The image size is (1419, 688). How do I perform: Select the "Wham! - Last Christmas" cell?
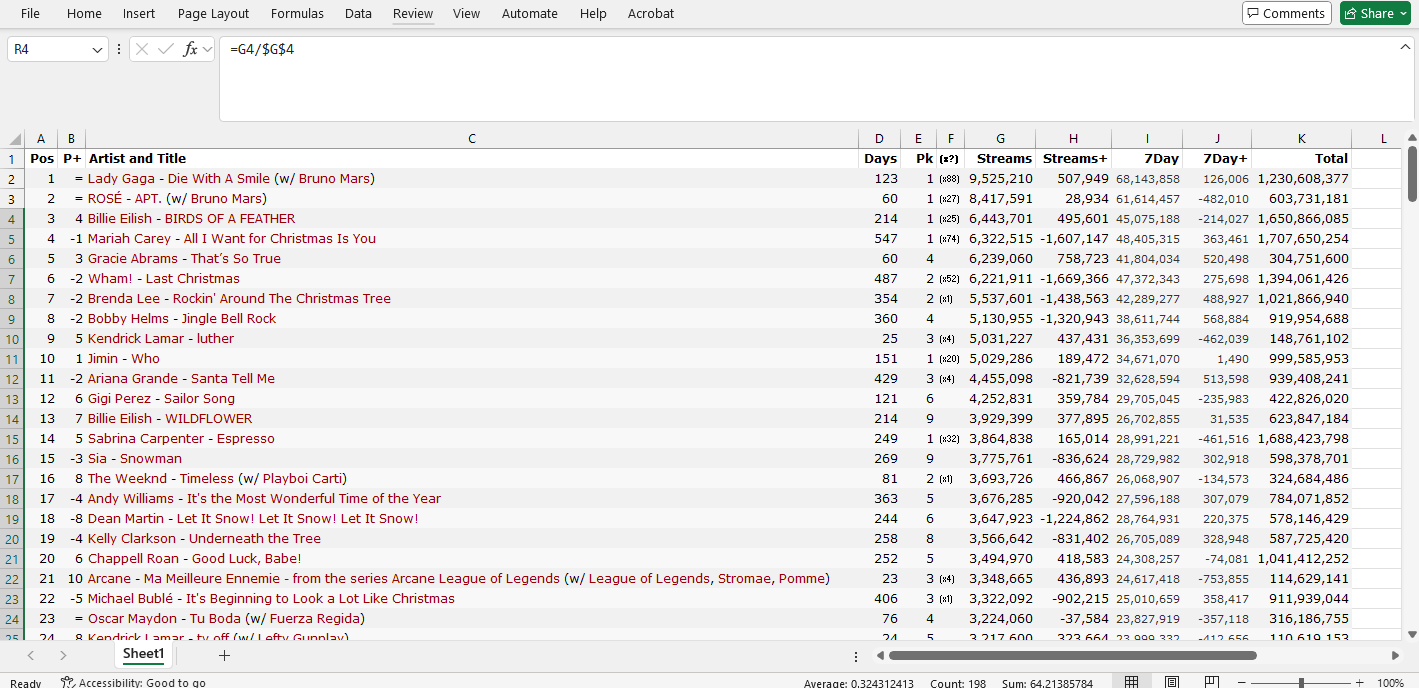pyautogui.click(x=472, y=279)
